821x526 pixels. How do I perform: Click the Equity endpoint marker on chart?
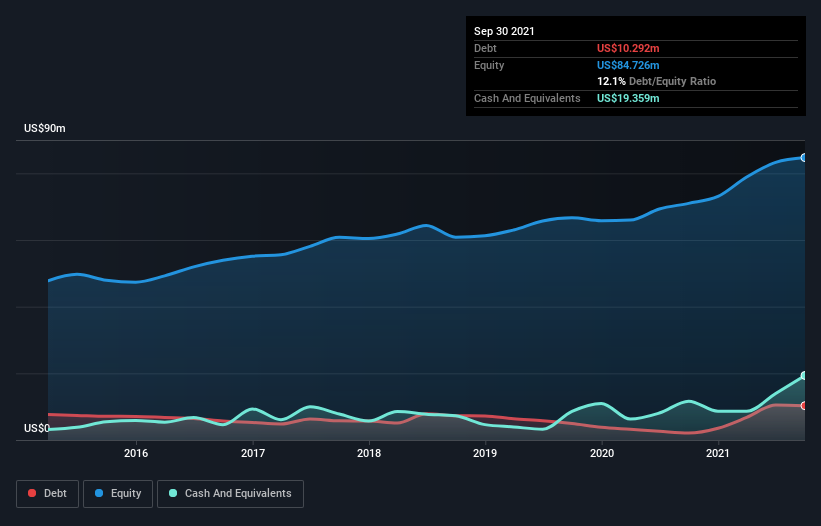coord(804,158)
